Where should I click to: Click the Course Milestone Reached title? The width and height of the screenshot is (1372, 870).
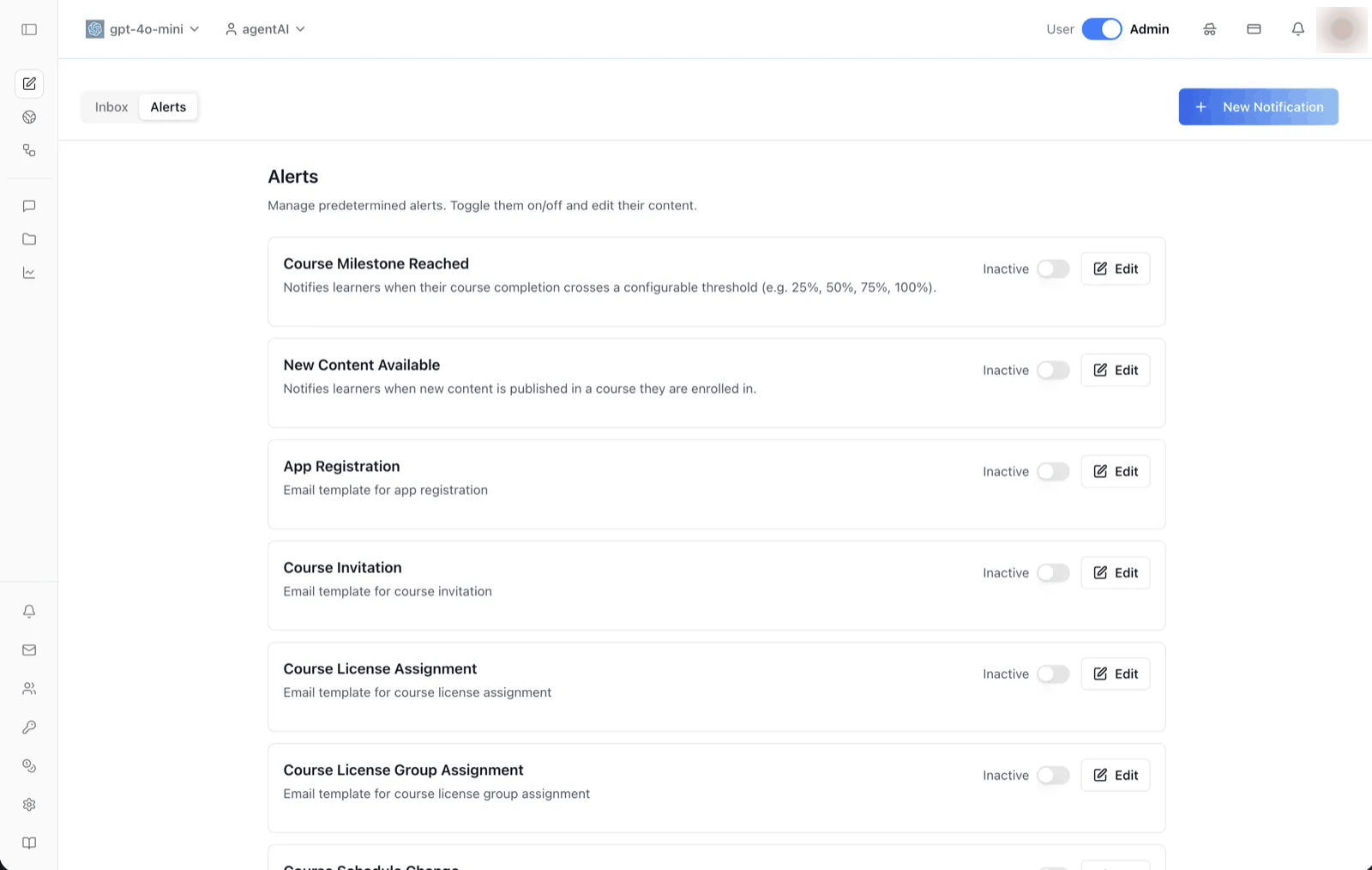(x=376, y=264)
